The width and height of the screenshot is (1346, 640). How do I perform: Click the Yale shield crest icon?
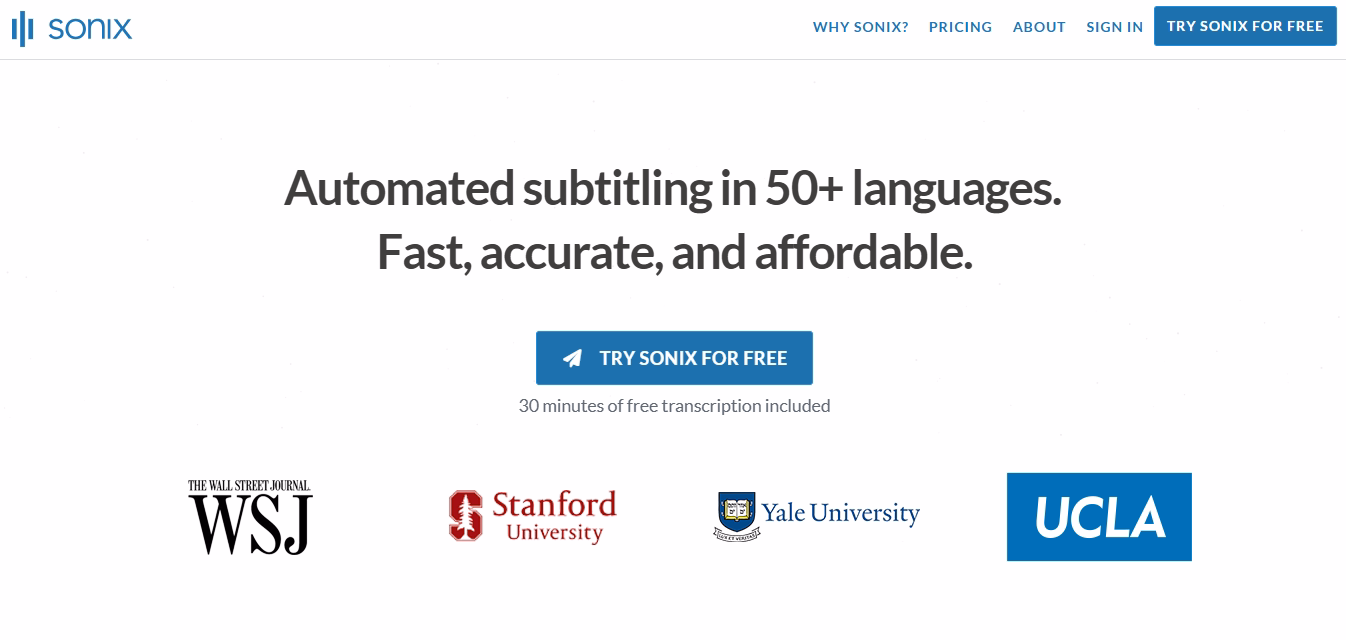736,514
